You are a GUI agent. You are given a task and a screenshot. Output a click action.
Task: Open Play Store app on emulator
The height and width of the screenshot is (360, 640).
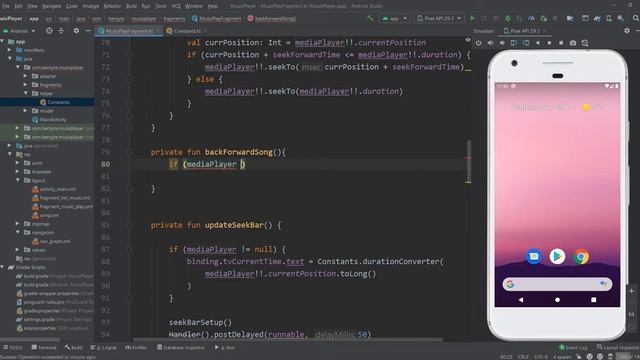[557, 257]
